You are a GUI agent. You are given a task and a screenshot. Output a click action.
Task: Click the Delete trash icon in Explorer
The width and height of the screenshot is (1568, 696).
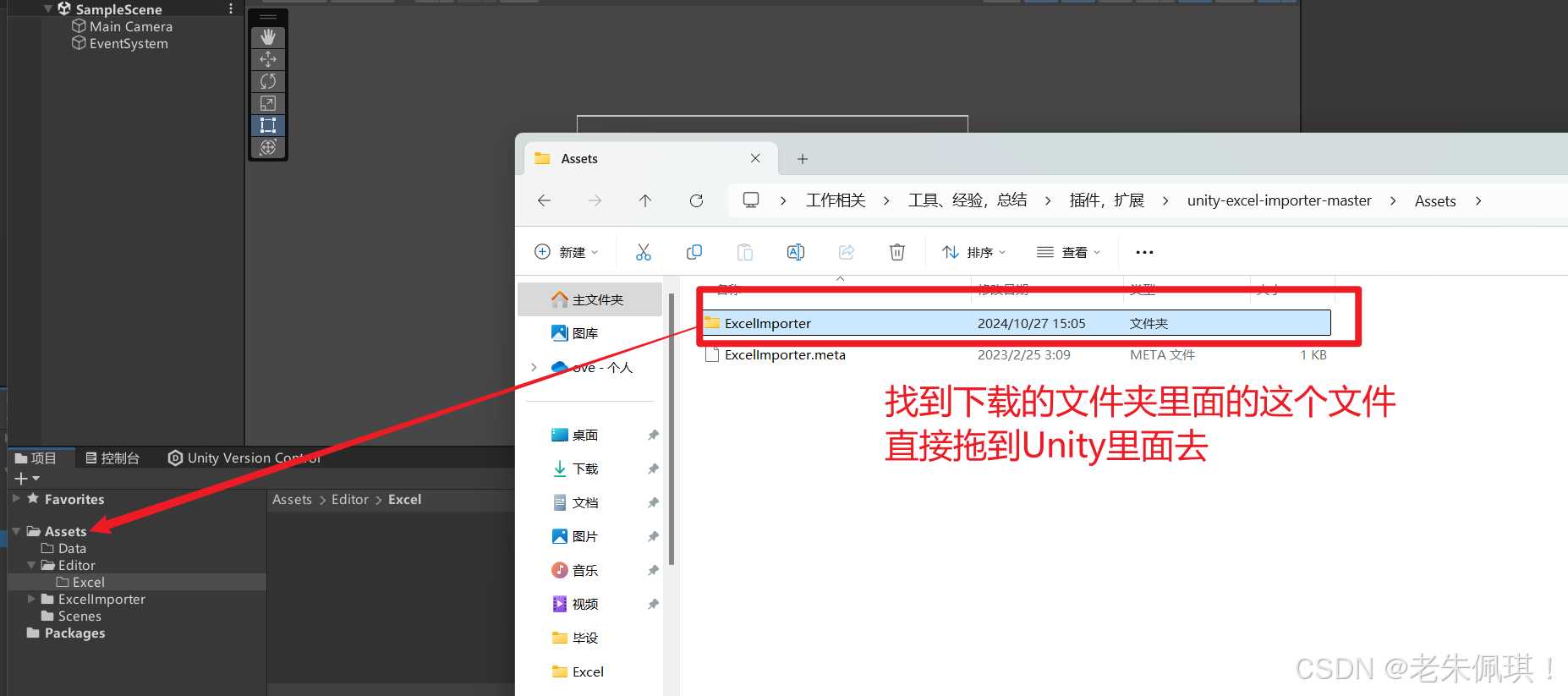(897, 252)
